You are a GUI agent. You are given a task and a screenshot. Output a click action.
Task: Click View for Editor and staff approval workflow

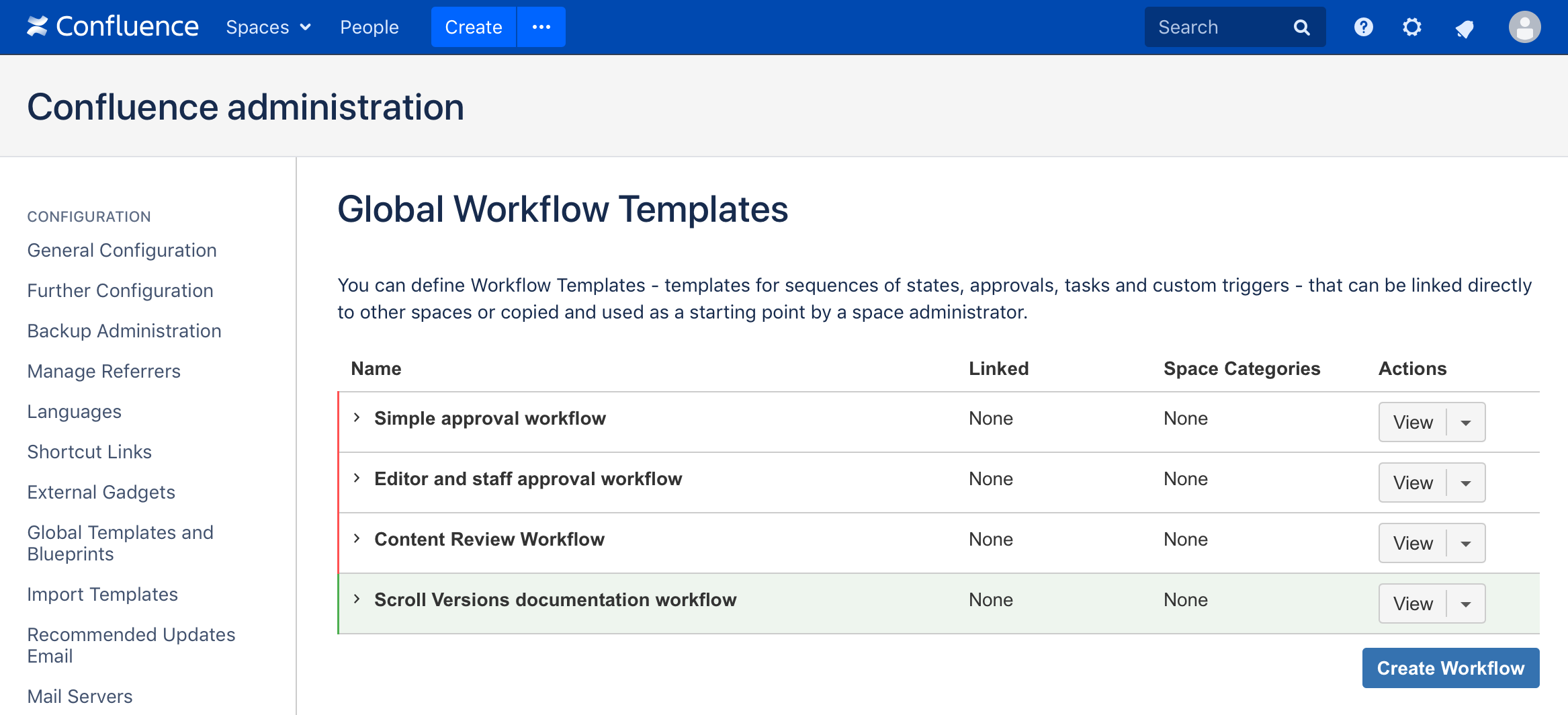pyautogui.click(x=1412, y=483)
